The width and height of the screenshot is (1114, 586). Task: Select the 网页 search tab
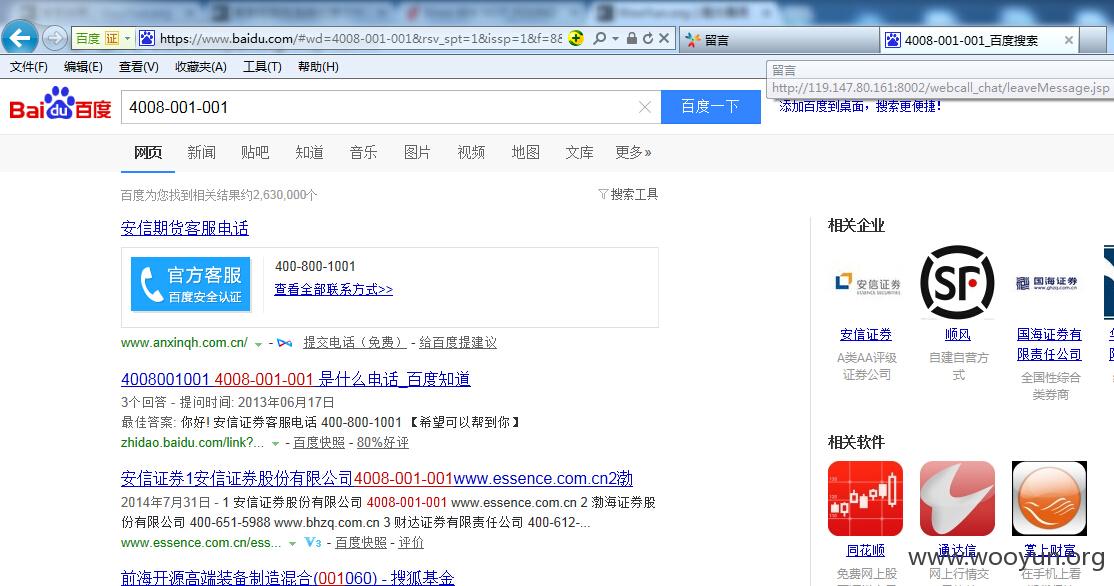pyautogui.click(x=148, y=152)
